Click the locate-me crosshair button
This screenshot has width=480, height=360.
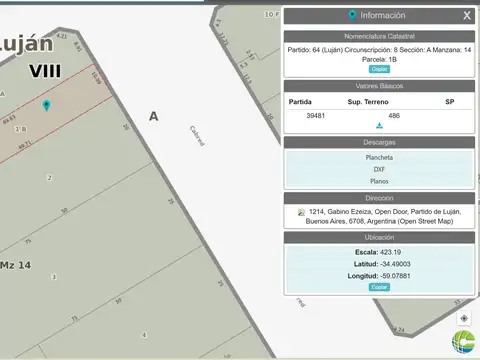tap(464, 318)
